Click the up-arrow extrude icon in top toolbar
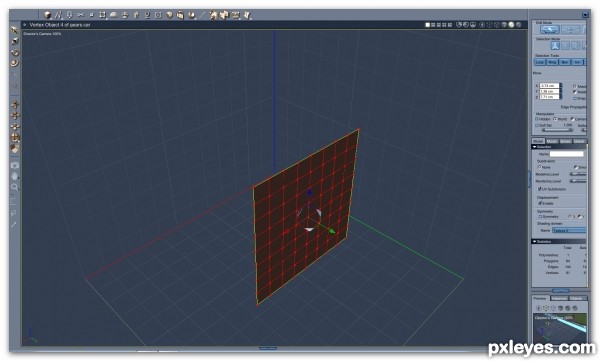This screenshot has height=361, width=600. click(136, 15)
